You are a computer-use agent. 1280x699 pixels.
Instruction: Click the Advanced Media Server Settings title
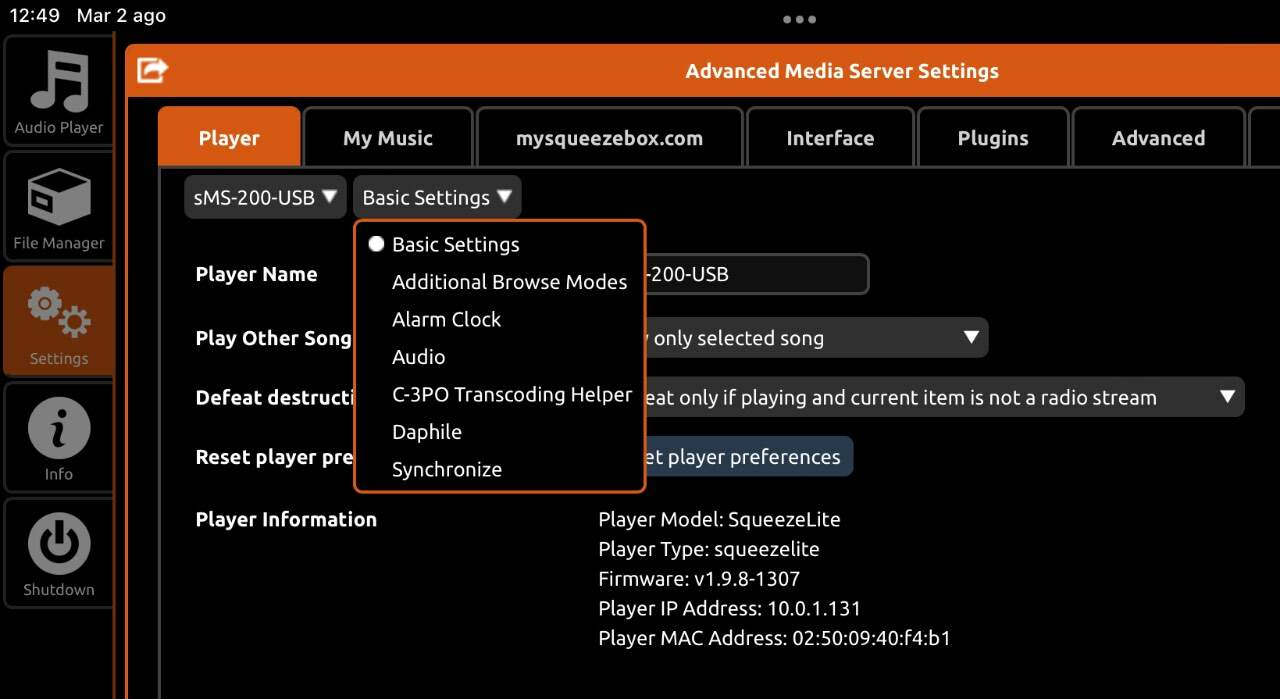click(842, 71)
